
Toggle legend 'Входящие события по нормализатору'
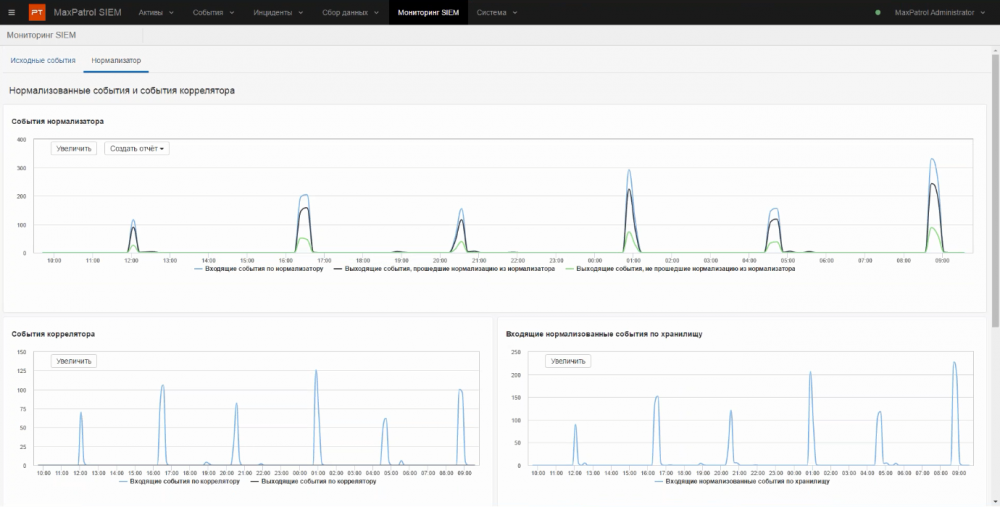click(x=259, y=269)
